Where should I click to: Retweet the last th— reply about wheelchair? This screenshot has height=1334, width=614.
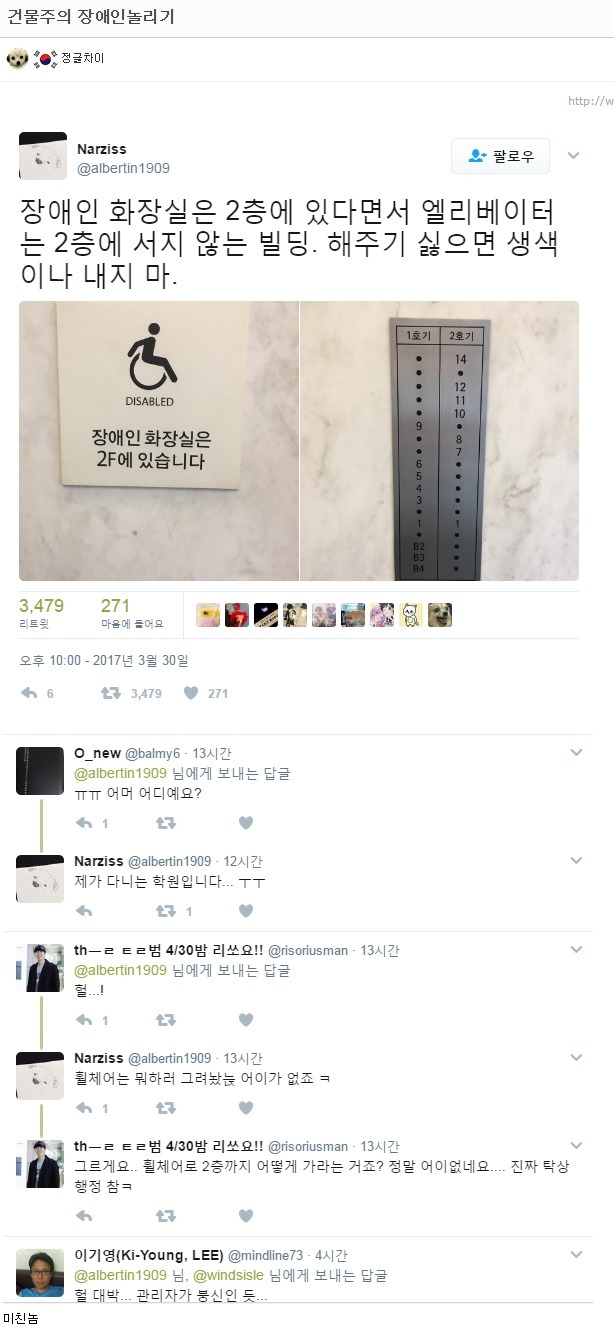click(x=166, y=1216)
